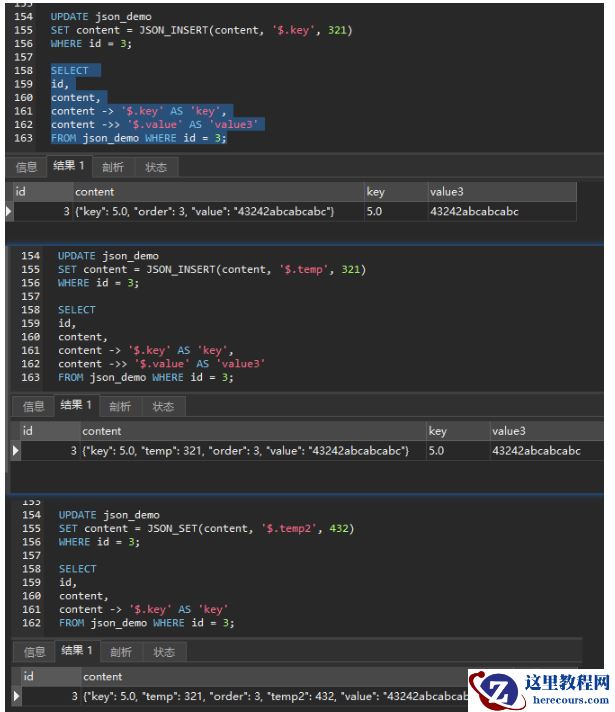
Task: Open the 状态 tab below the highlighted query
Action: (x=156, y=168)
